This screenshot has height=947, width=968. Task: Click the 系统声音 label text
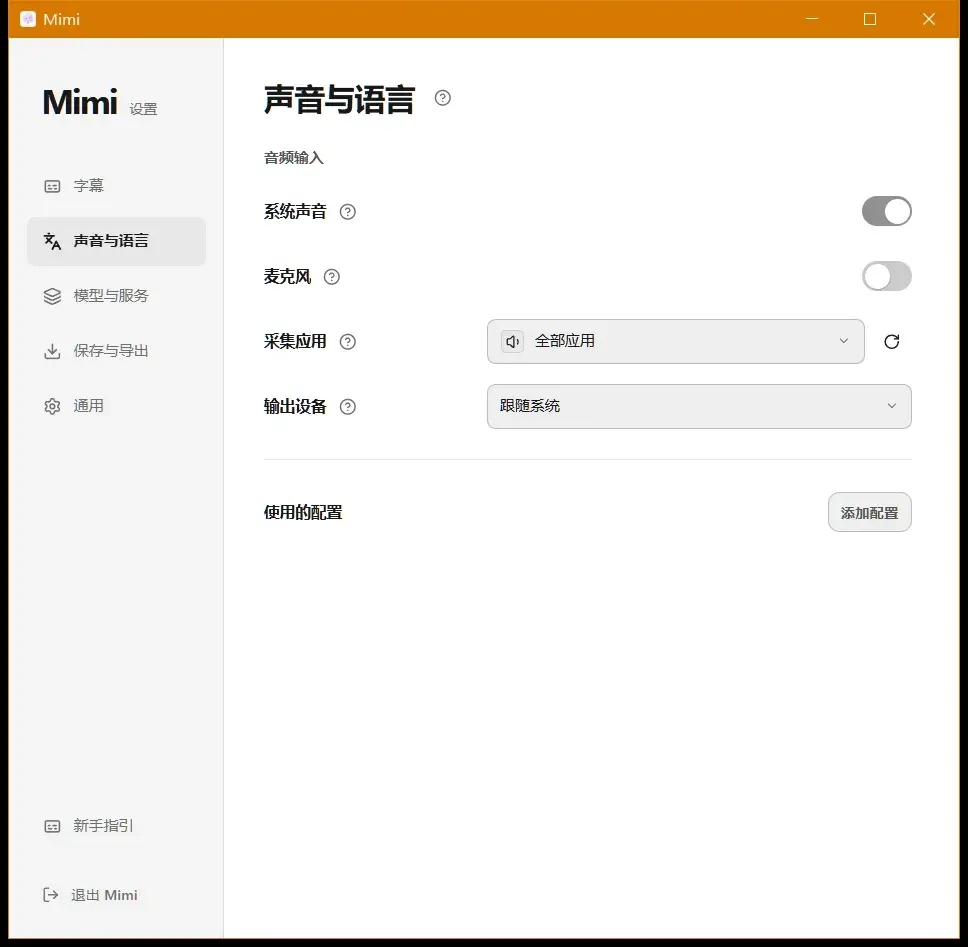pos(295,212)
